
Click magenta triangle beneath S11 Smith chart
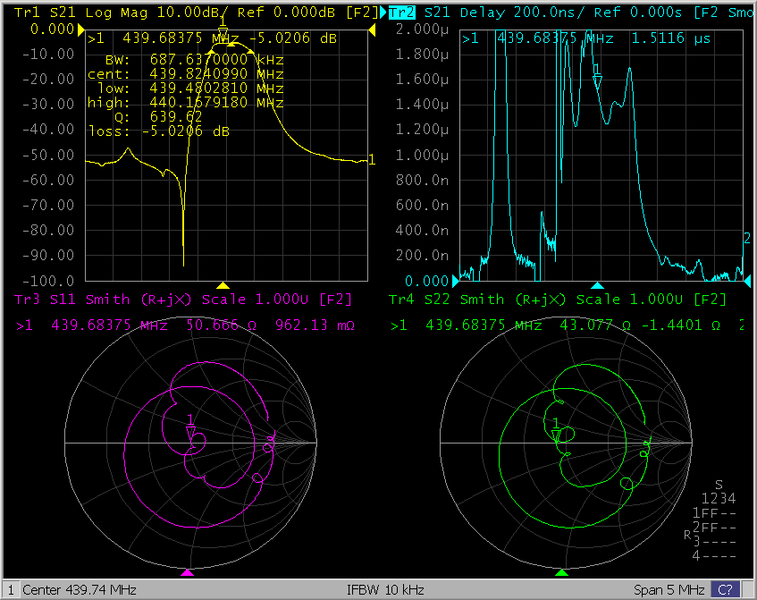click(x=188, y=573)
